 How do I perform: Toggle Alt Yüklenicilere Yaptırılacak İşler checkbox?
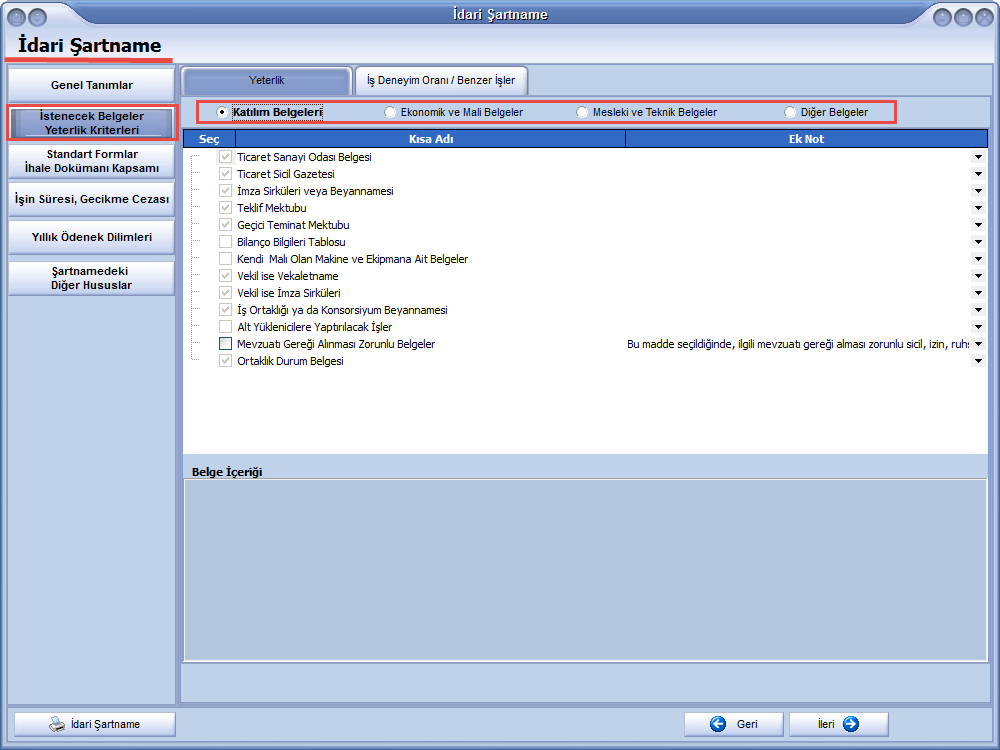tap(225, 327)
